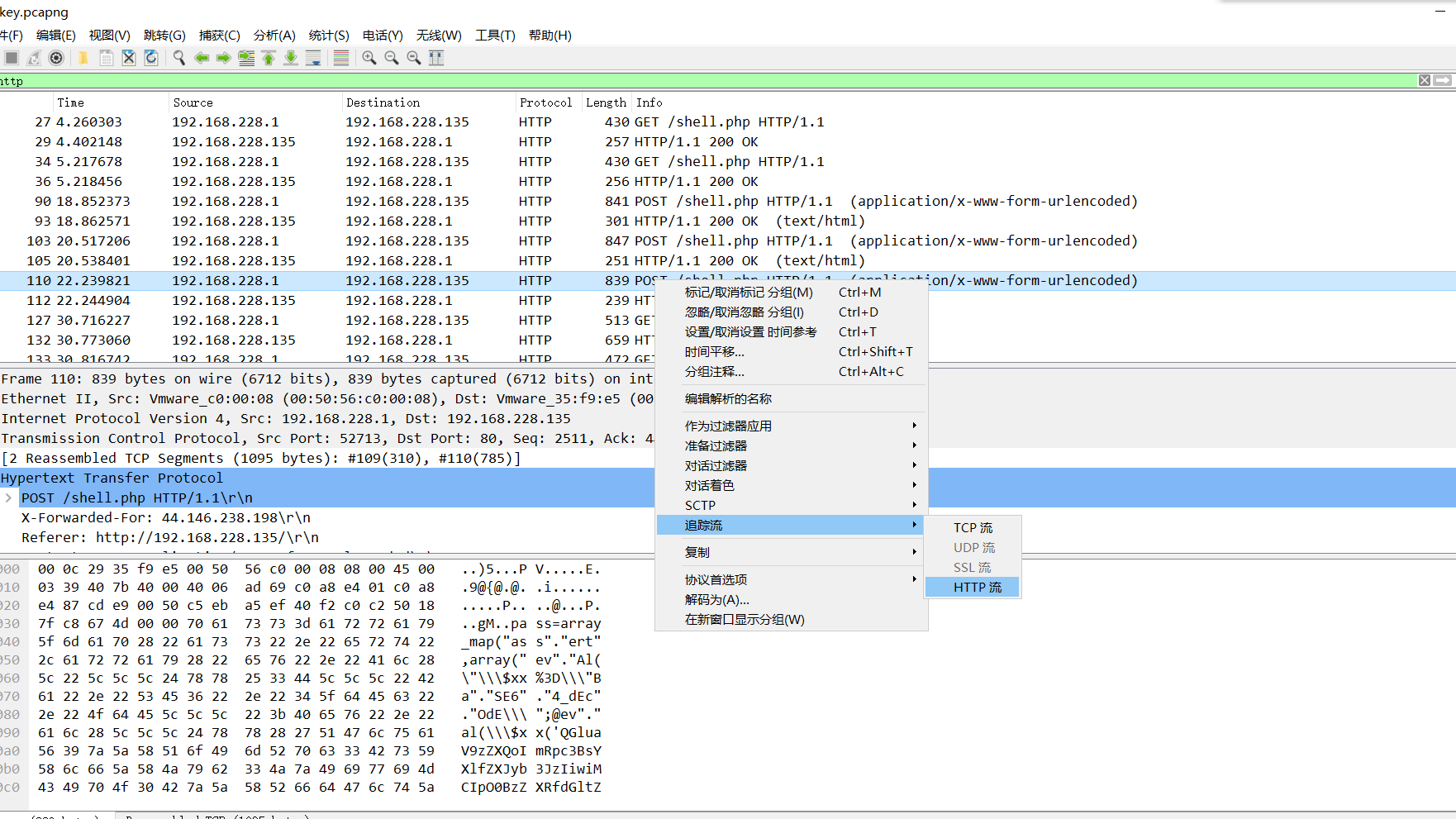Choose 编辑解析的名称 entry
The image size is (1456, 819).
(792, 398)
